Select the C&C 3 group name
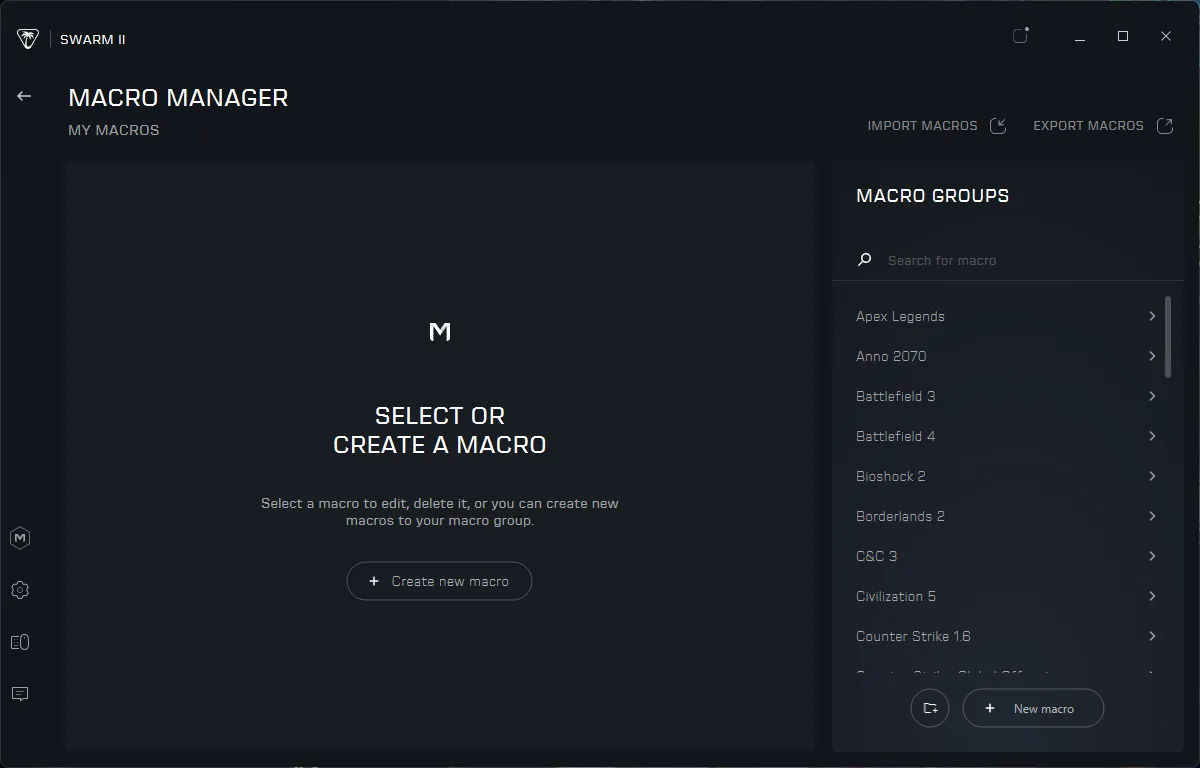Image resolution: width=1200 pixels, height=768 pixels. click(877, 556)
